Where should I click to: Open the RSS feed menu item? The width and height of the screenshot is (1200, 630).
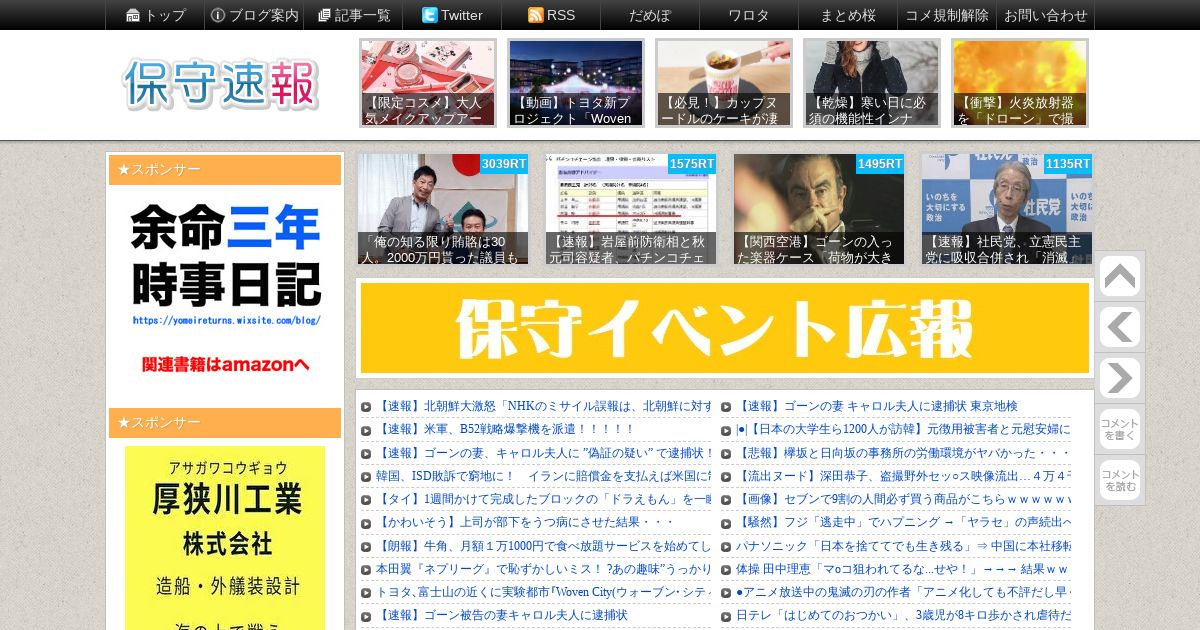(551, 15)
